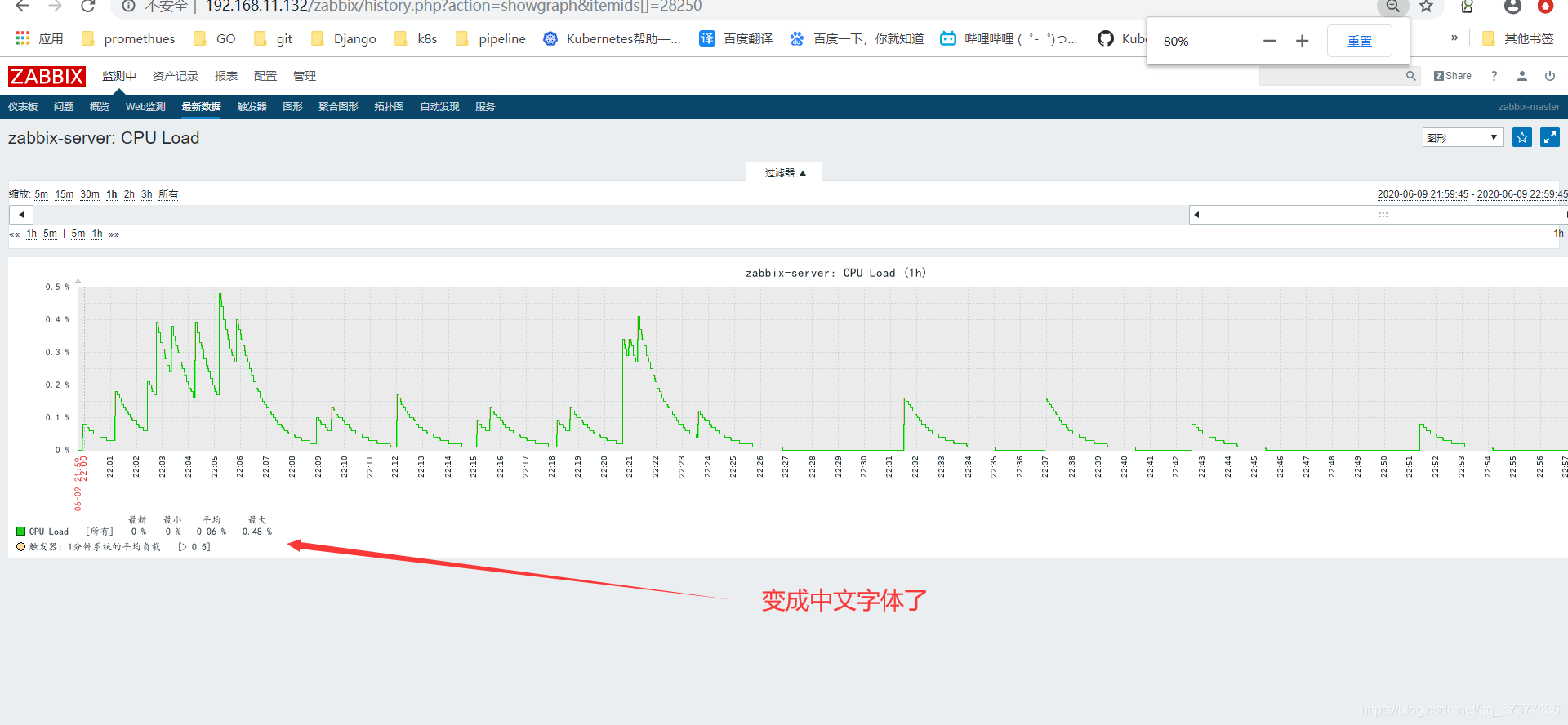1568x725 pixels.
Task: Open the Zabbix help question mark
Action: (1494, 76)
